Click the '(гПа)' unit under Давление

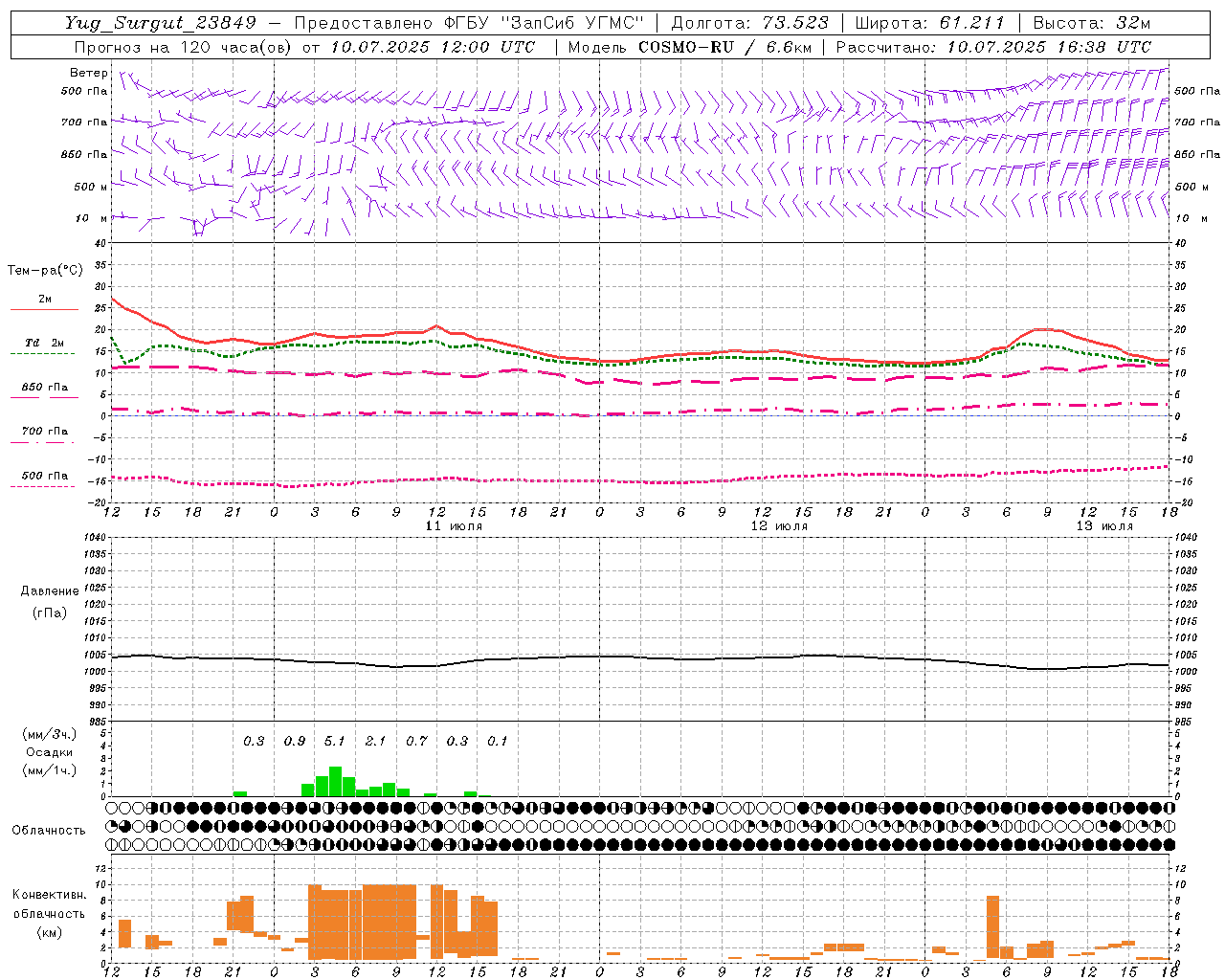49,612
